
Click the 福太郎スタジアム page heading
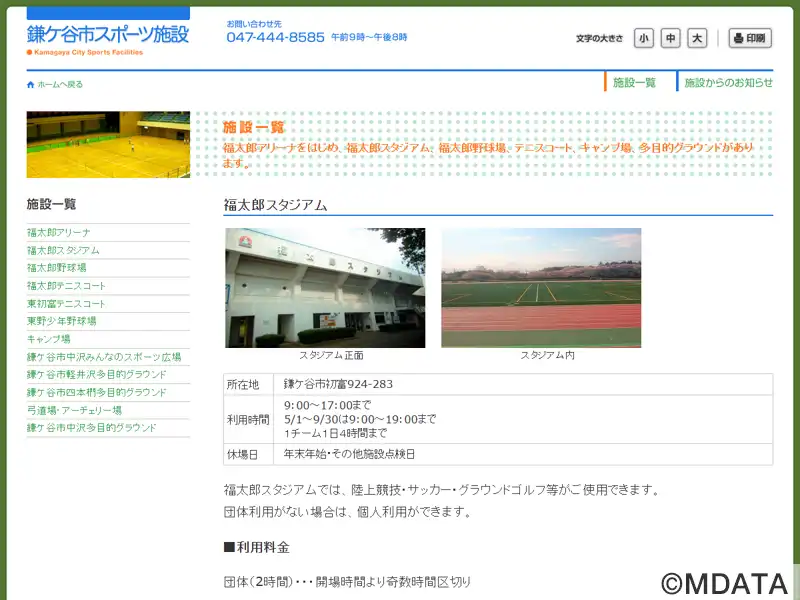[276, 205]
